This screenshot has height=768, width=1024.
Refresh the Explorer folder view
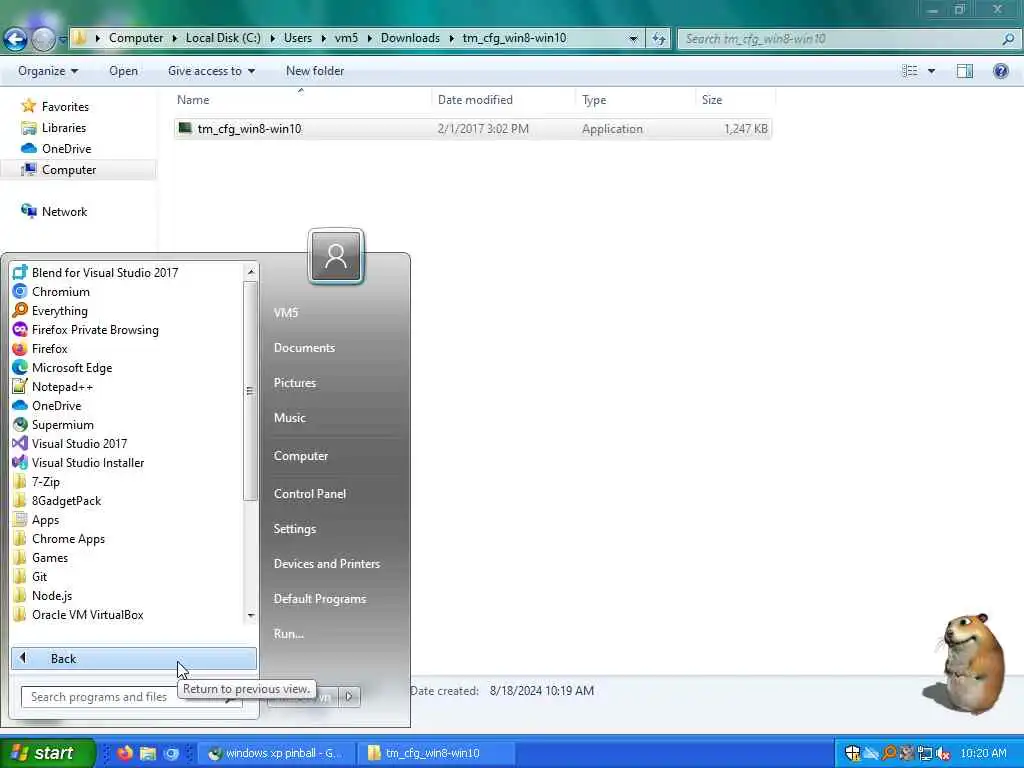click(658, 39)
